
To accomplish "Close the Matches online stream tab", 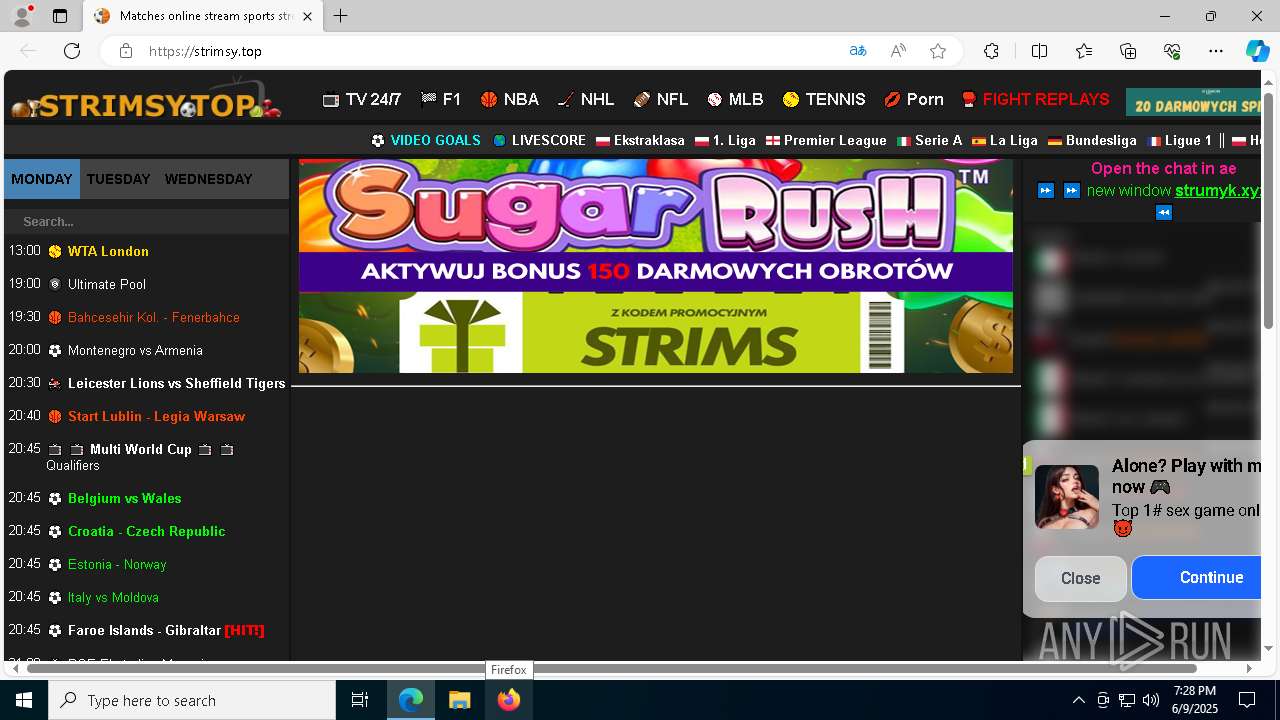I will (x=307, y=16).
